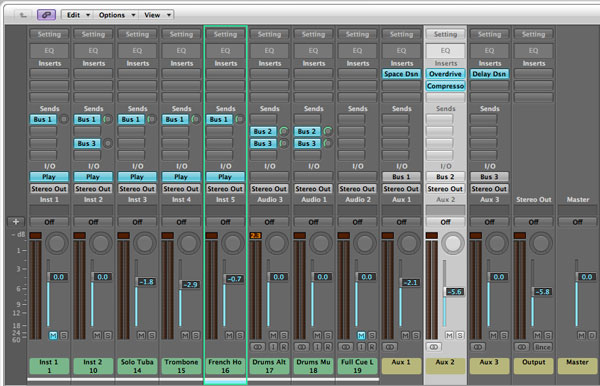Click the clip indicator showing 2.3
Viewport: 600px width, 386px height.
pos(256,235)
